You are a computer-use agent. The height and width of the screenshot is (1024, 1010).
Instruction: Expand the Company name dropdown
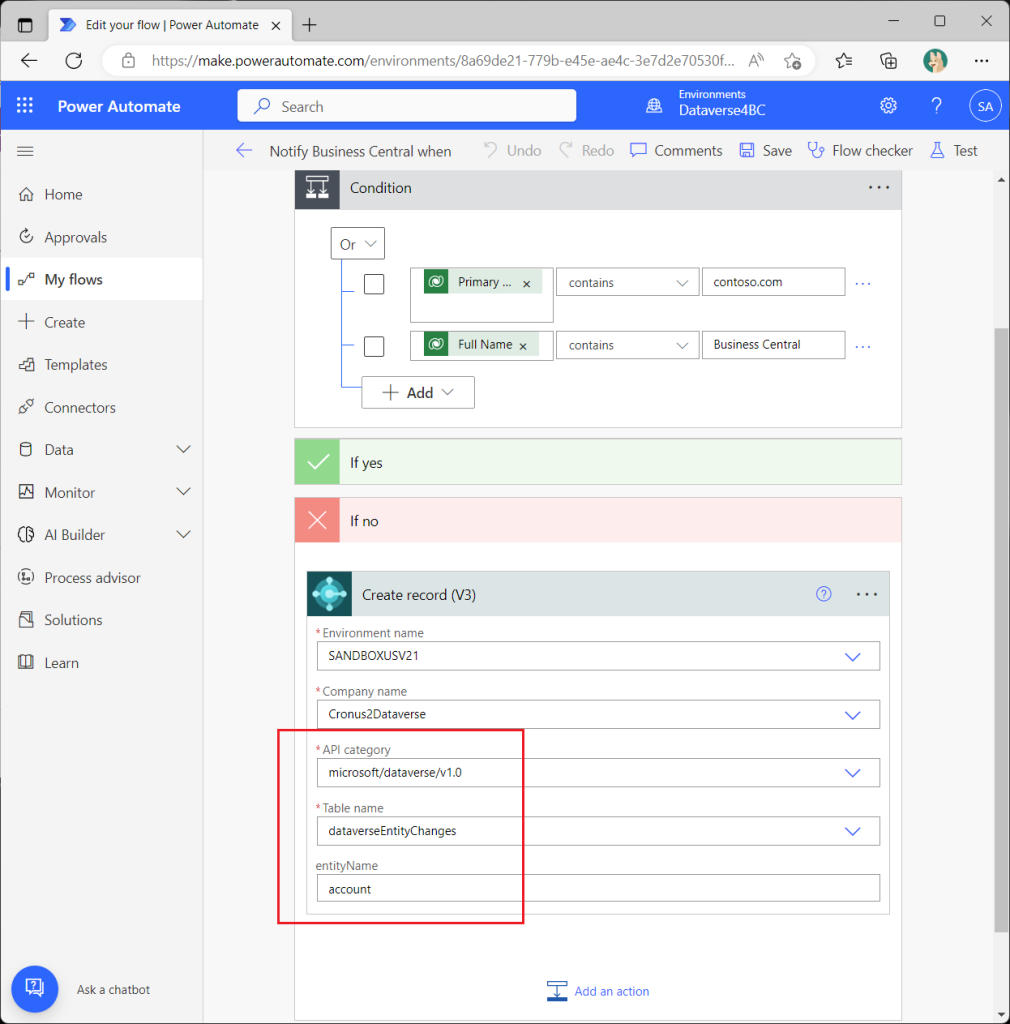[852, 715]
